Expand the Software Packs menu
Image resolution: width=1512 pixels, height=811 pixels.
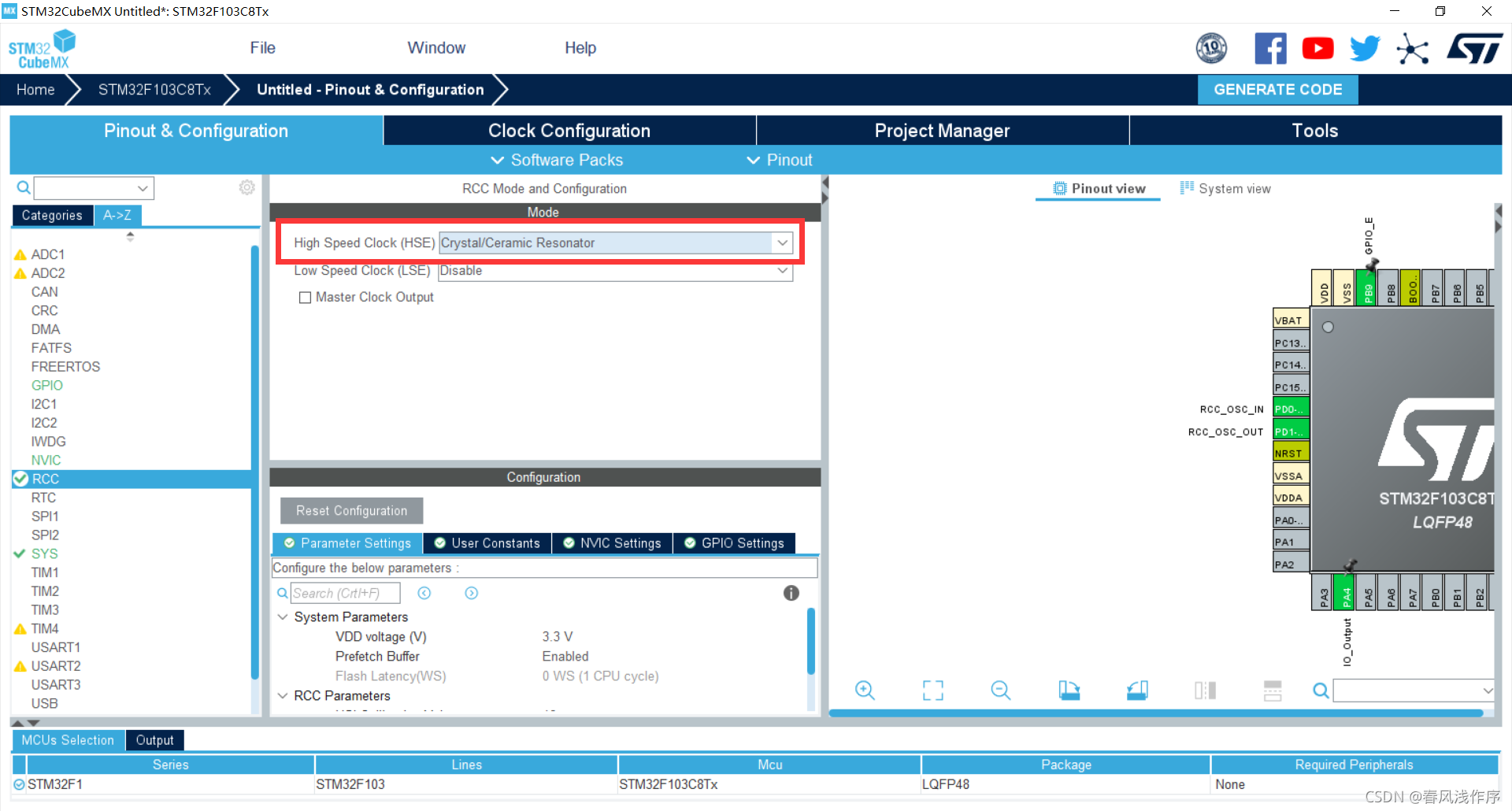[x=557, y=160]
